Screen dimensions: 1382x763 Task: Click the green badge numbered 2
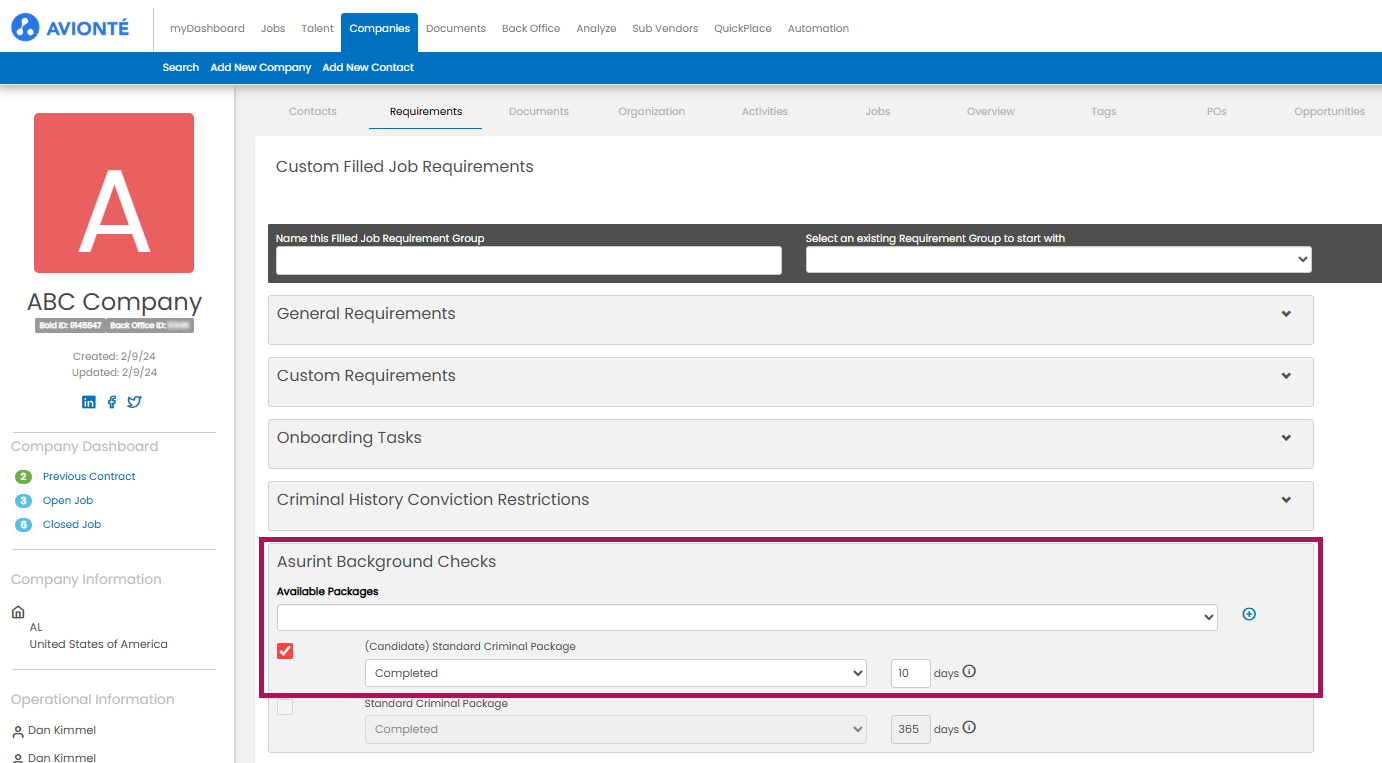[x=24, y=477]
